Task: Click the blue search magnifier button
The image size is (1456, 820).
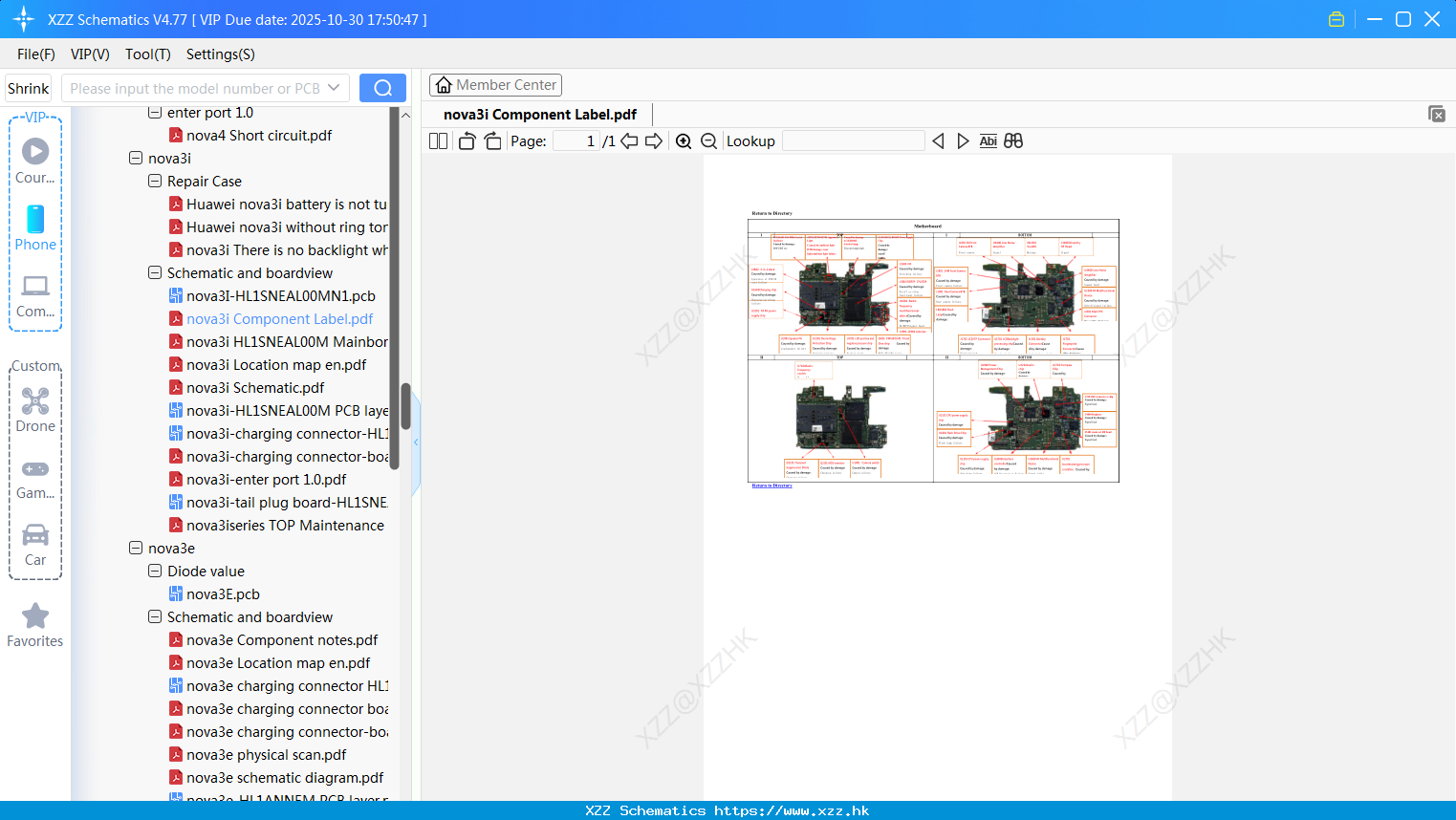Action: (x=382, y=88)
